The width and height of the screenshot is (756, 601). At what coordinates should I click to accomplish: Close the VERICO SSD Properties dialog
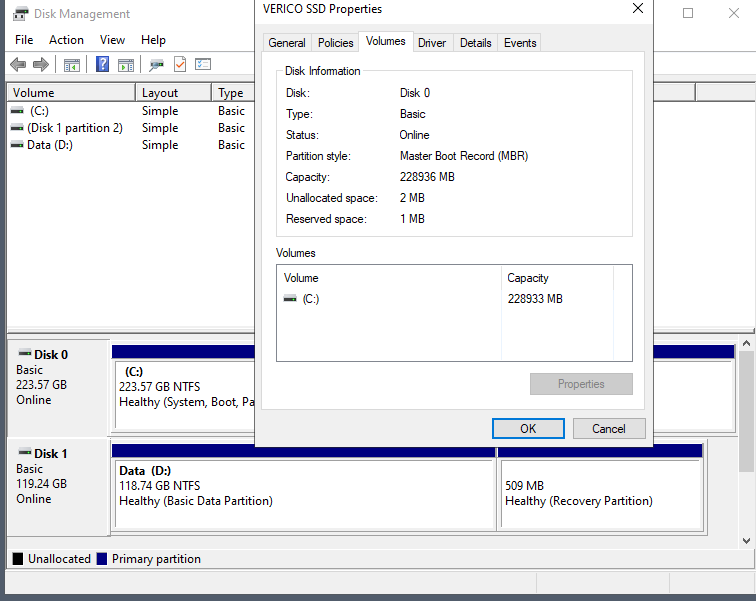click(x=638, y=9)
